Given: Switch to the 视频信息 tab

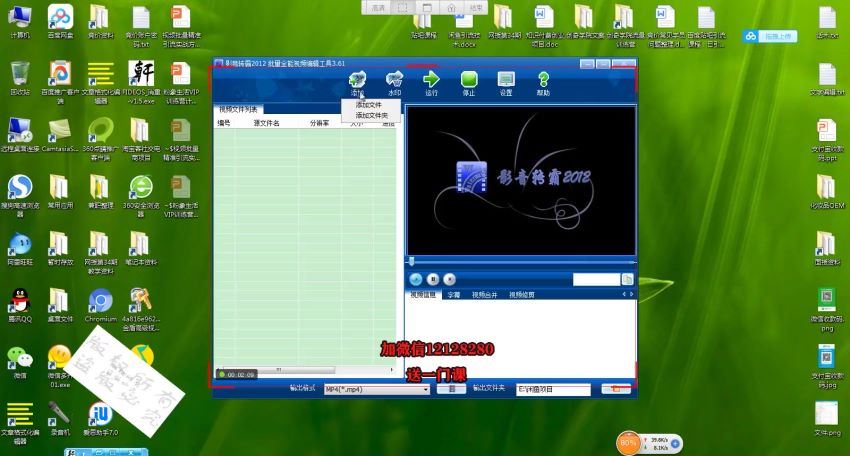Looking at the screenshot, I should [423, 295].
